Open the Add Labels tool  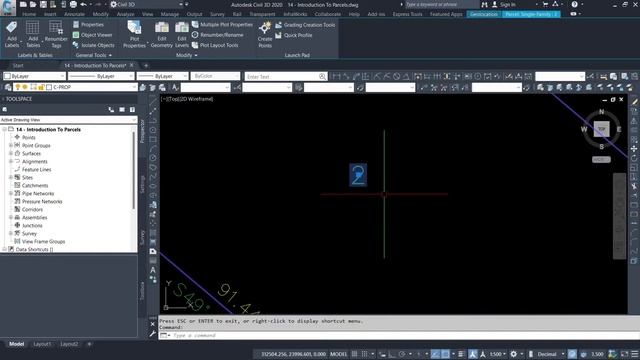tap(11, 34)
